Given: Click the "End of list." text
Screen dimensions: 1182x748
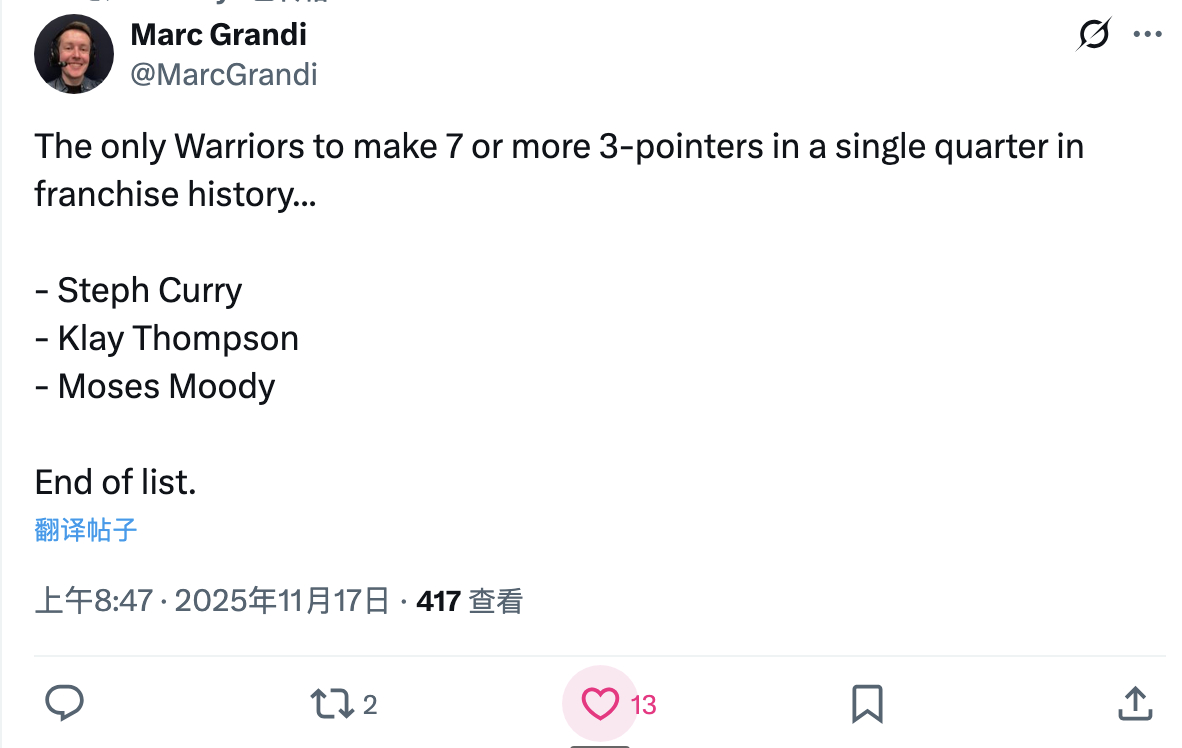Looking at the screenshot, I should pyautogui.click(x=115, y=483).
